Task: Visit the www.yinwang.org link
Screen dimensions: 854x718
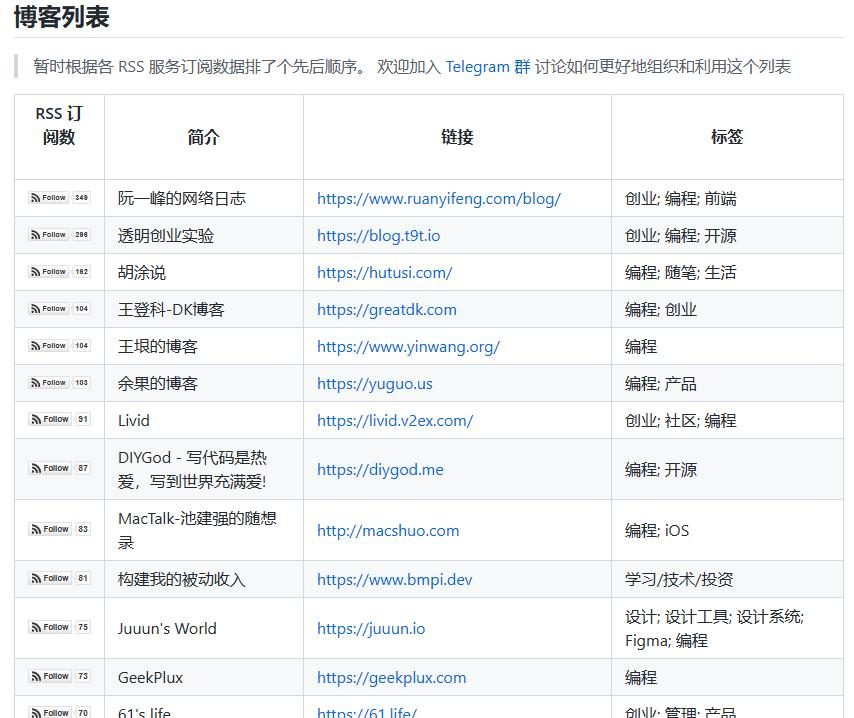Action: click(x=408, y=347)
